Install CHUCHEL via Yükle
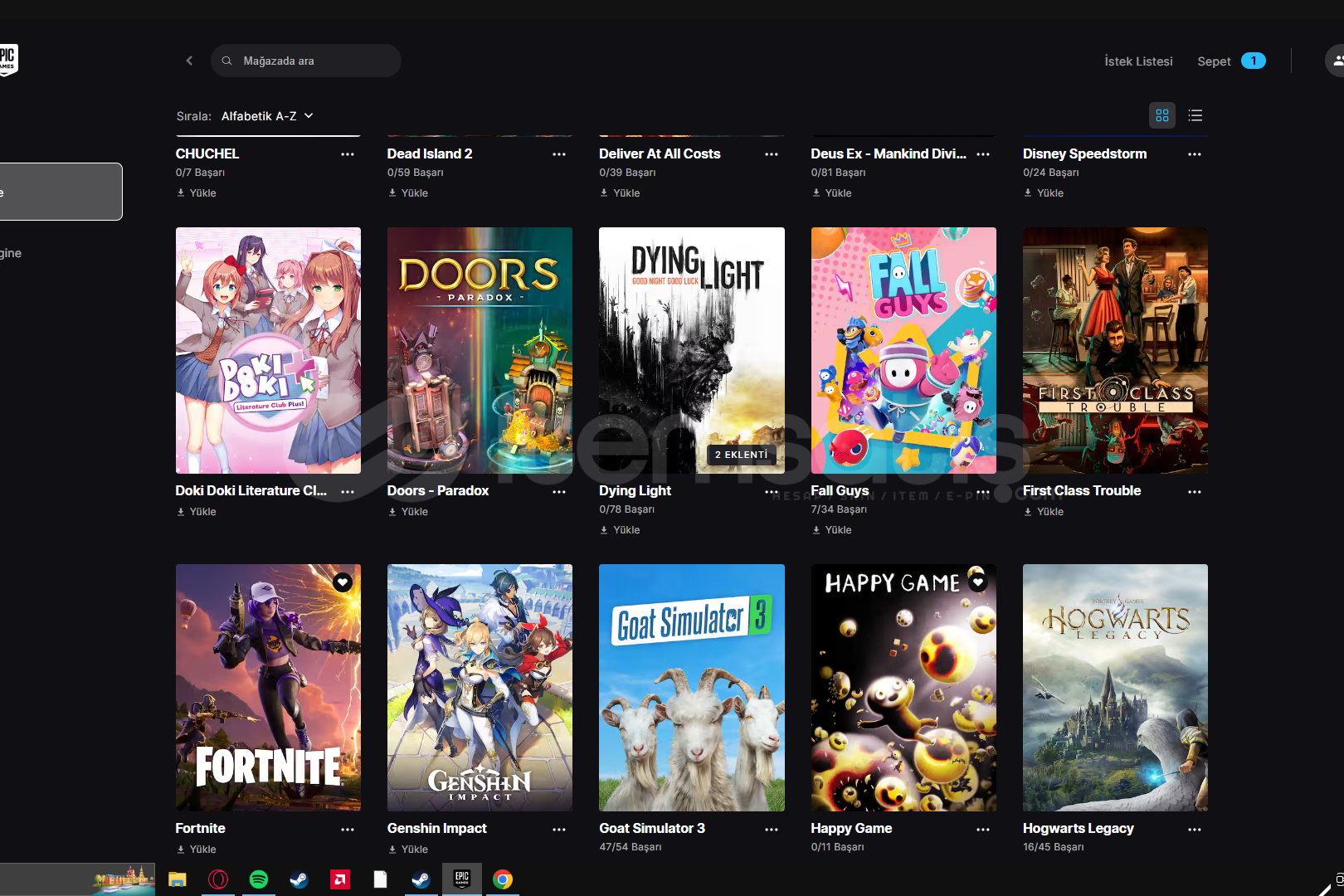The width and height of the screenshot is (1344, 896). [197, 192]
